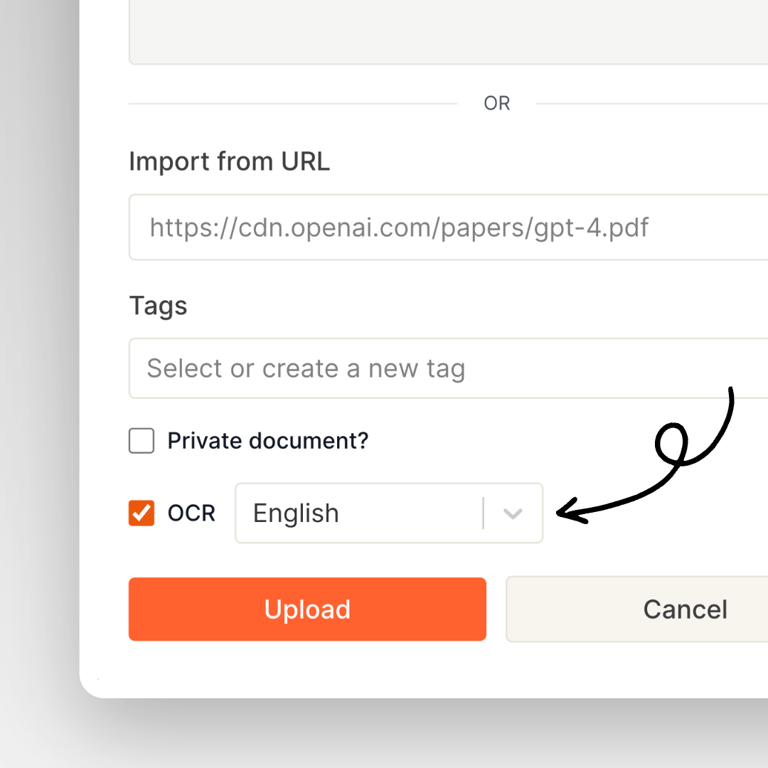Select the English value in language combo box
This screenshot has width=768, height=768.
click(296, 513)
